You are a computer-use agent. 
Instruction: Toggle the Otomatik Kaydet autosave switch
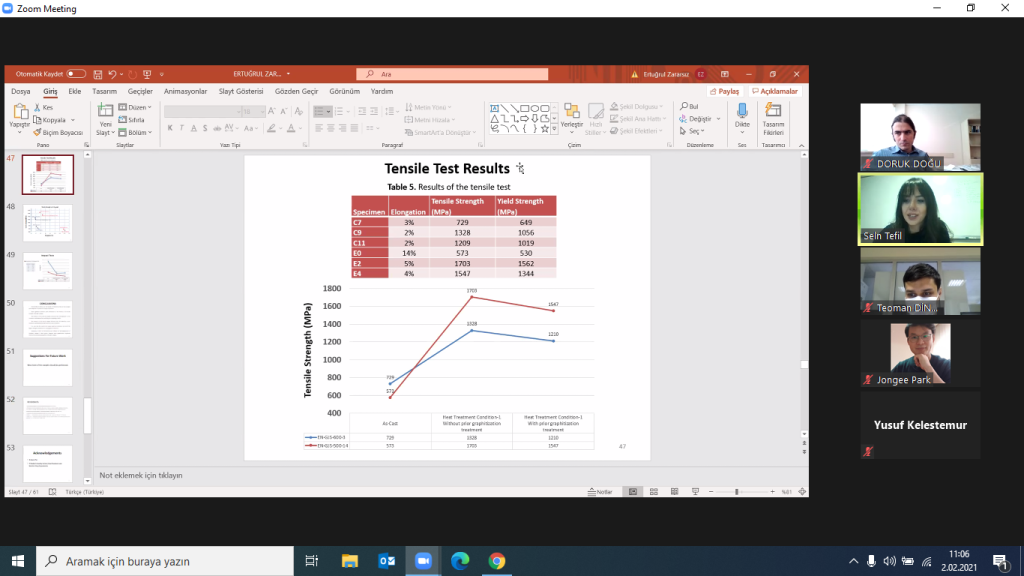point(76,74)
